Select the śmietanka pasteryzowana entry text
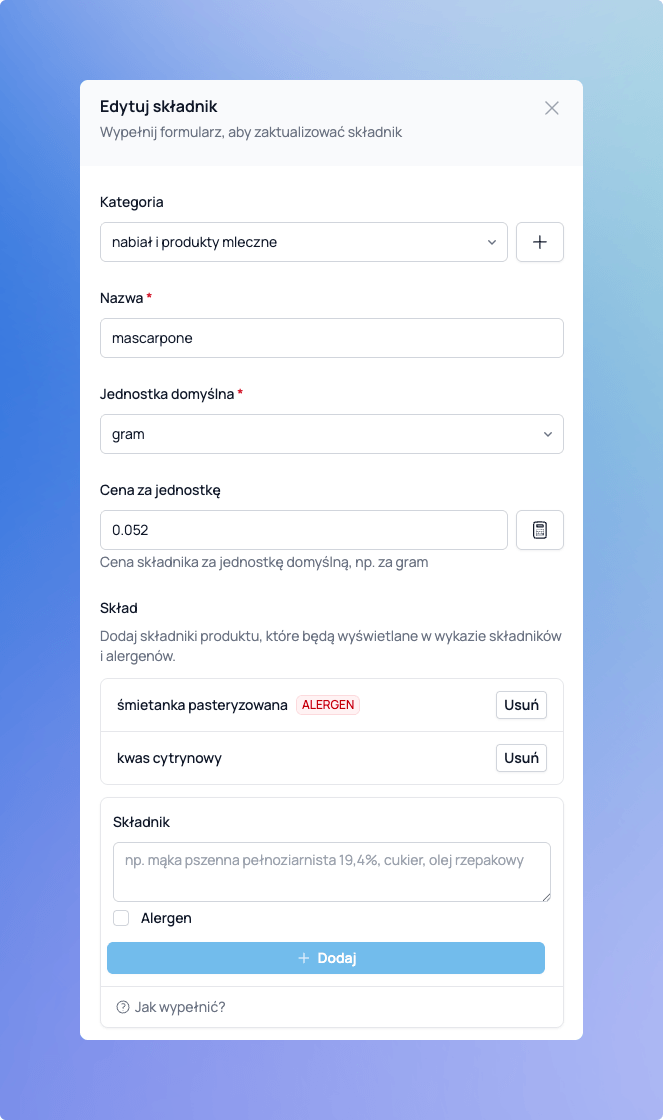This screenshot has height=1120, width=663. [202, 705]
